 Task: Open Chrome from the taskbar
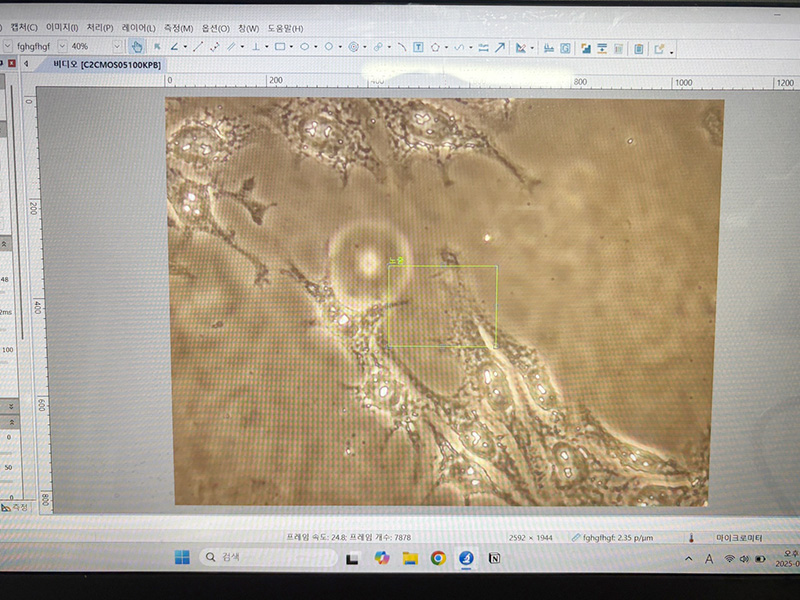point(438,558)
